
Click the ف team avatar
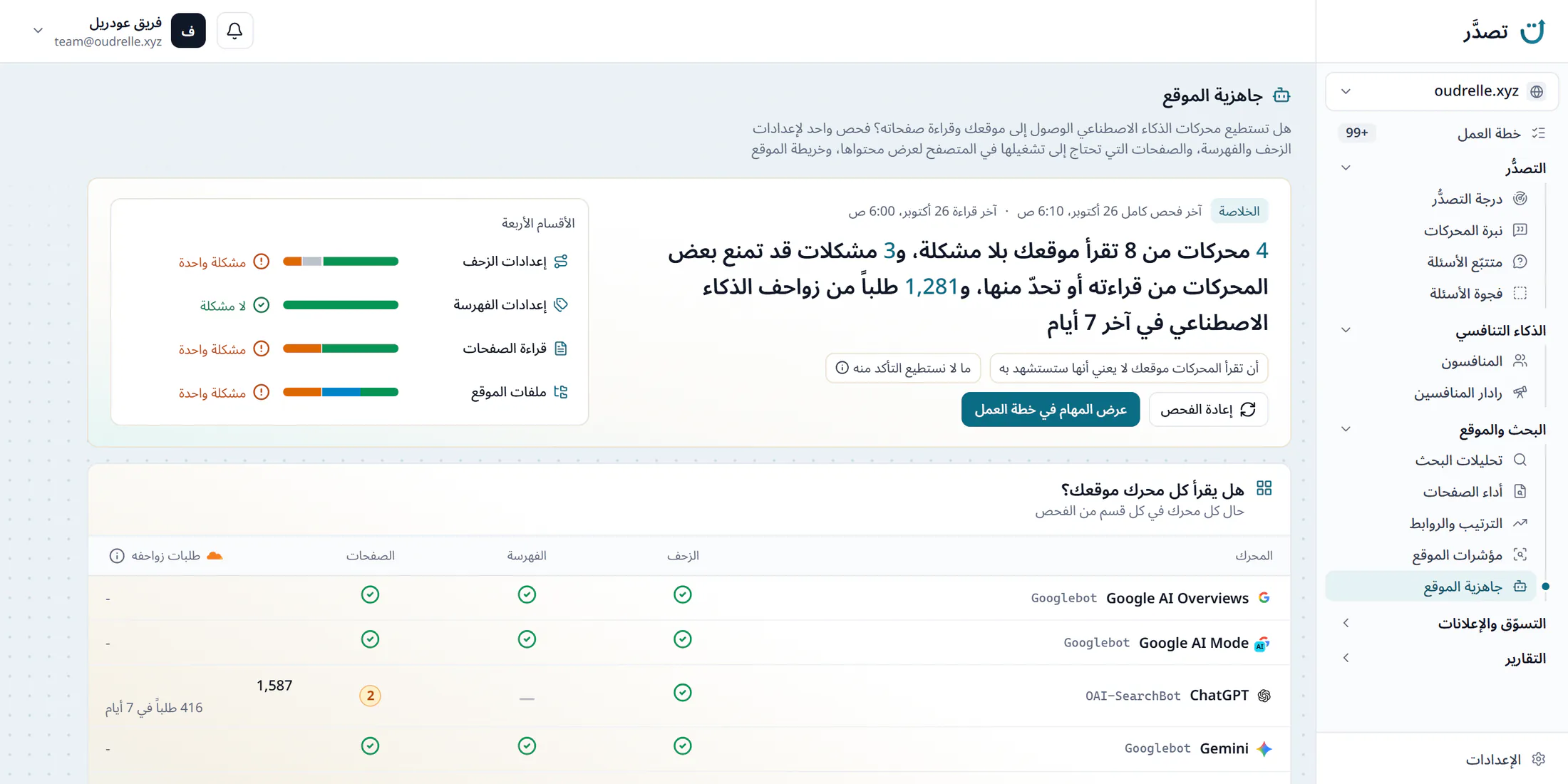click(x=188, y=31)
